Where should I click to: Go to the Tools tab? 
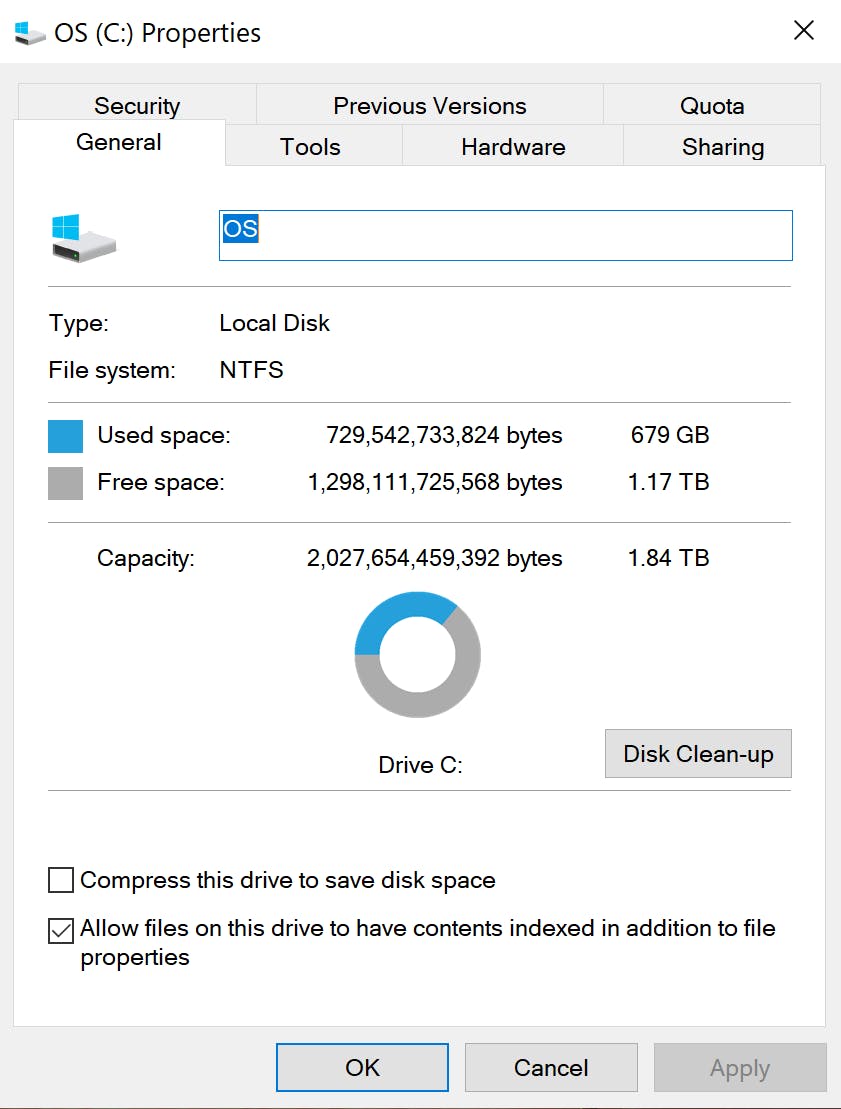[310, 147]
